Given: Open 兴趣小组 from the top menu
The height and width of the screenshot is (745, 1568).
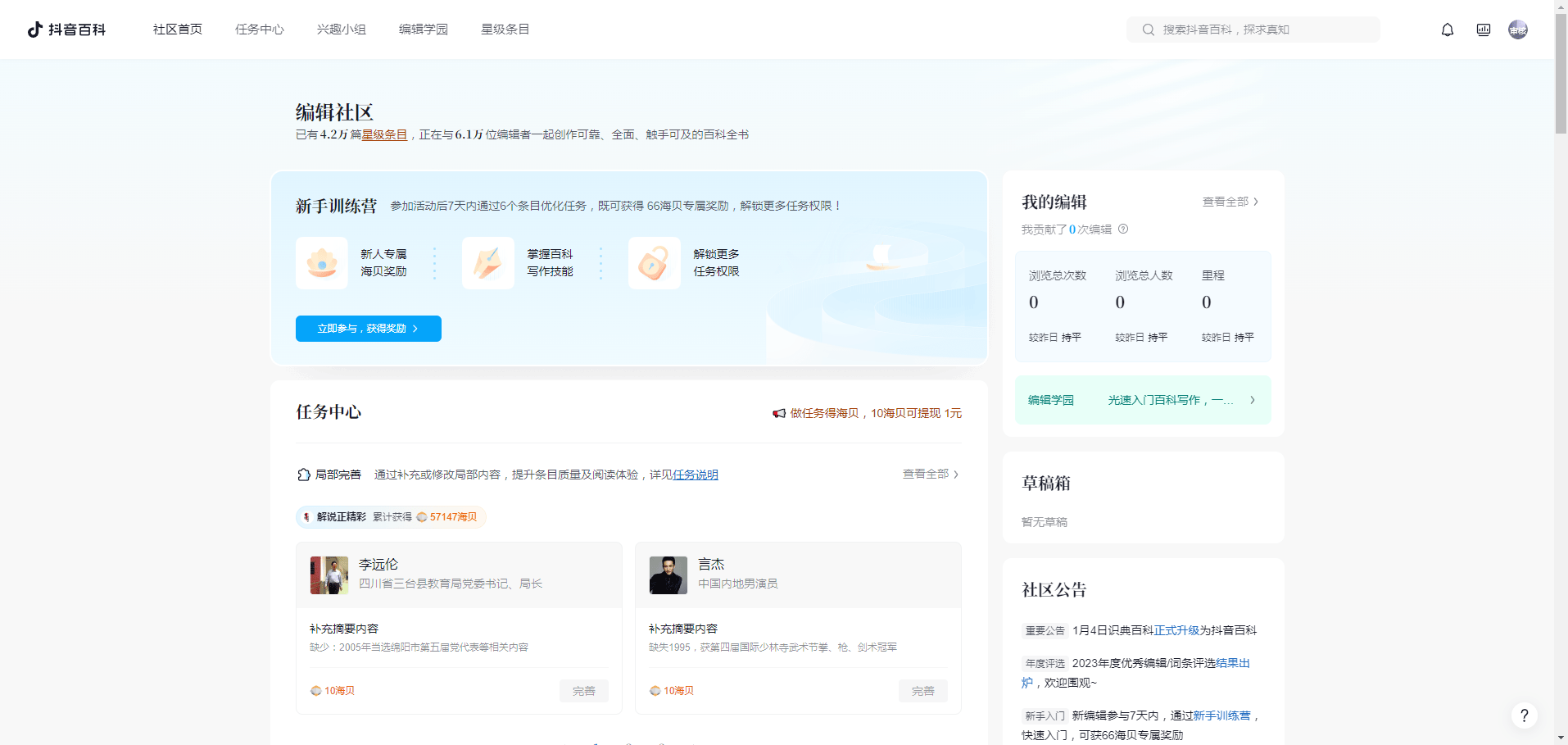Looking at the screenshot, I should pos(341,29).
